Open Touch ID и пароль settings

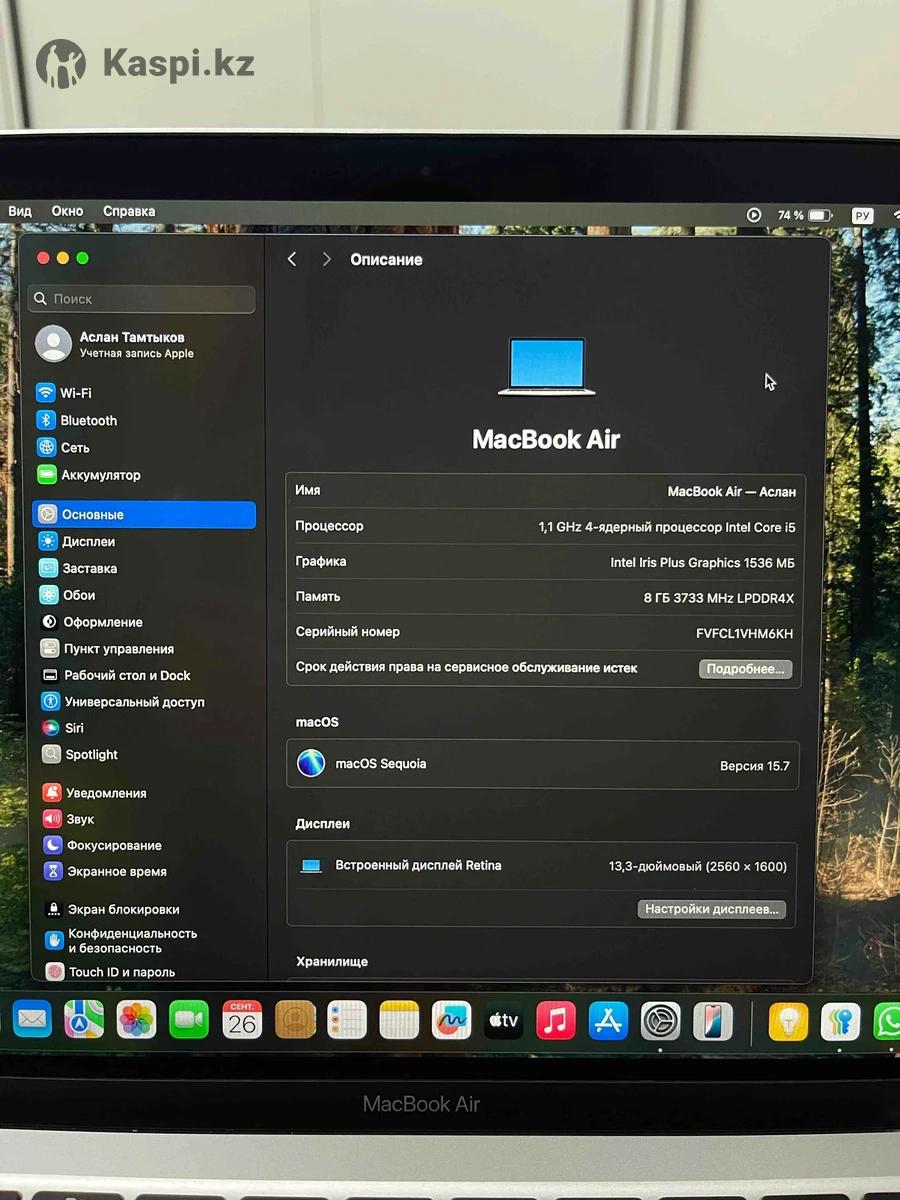click(121, 972)
